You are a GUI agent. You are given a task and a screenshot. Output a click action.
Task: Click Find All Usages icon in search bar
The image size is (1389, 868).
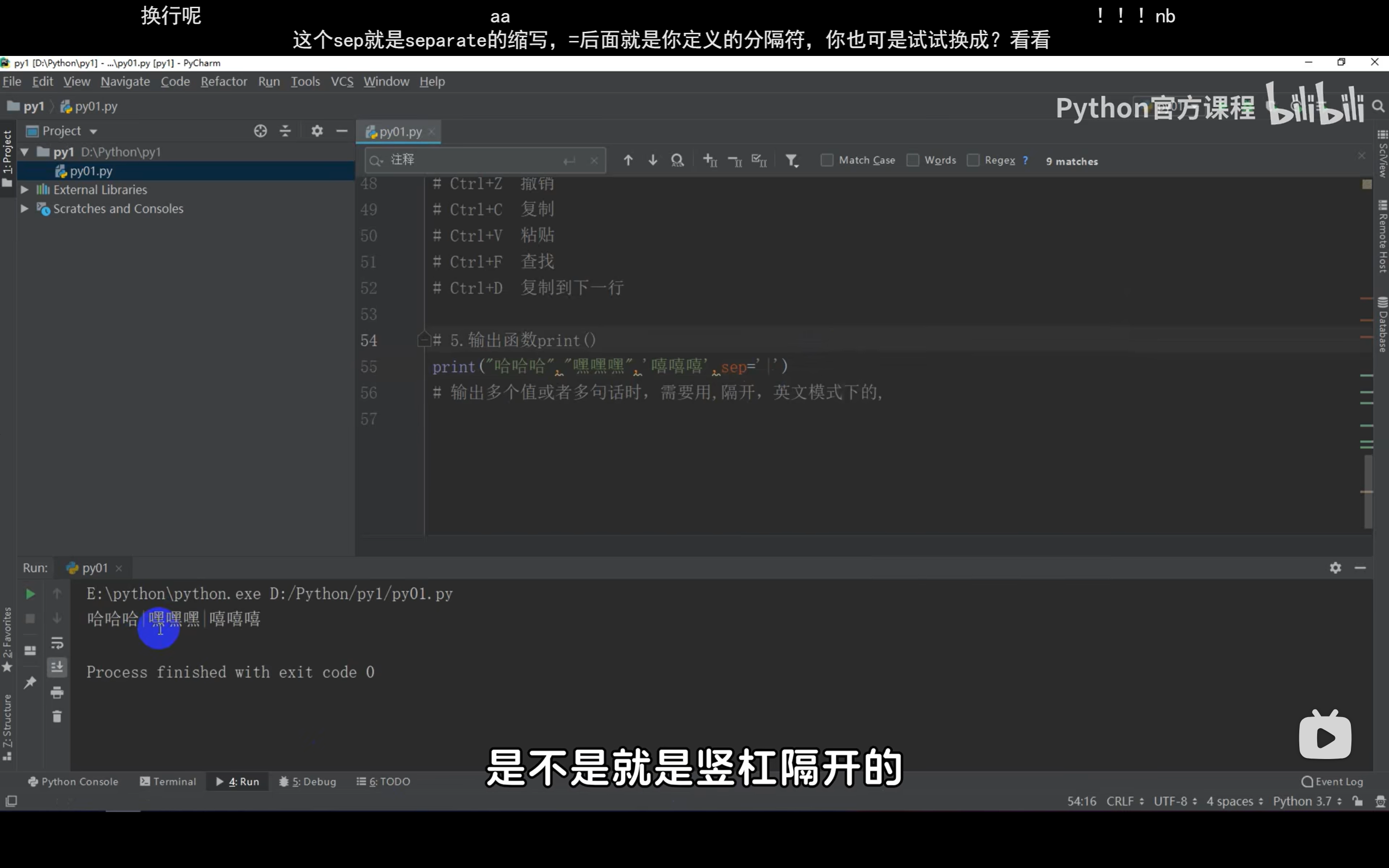(x=678, y=160)
